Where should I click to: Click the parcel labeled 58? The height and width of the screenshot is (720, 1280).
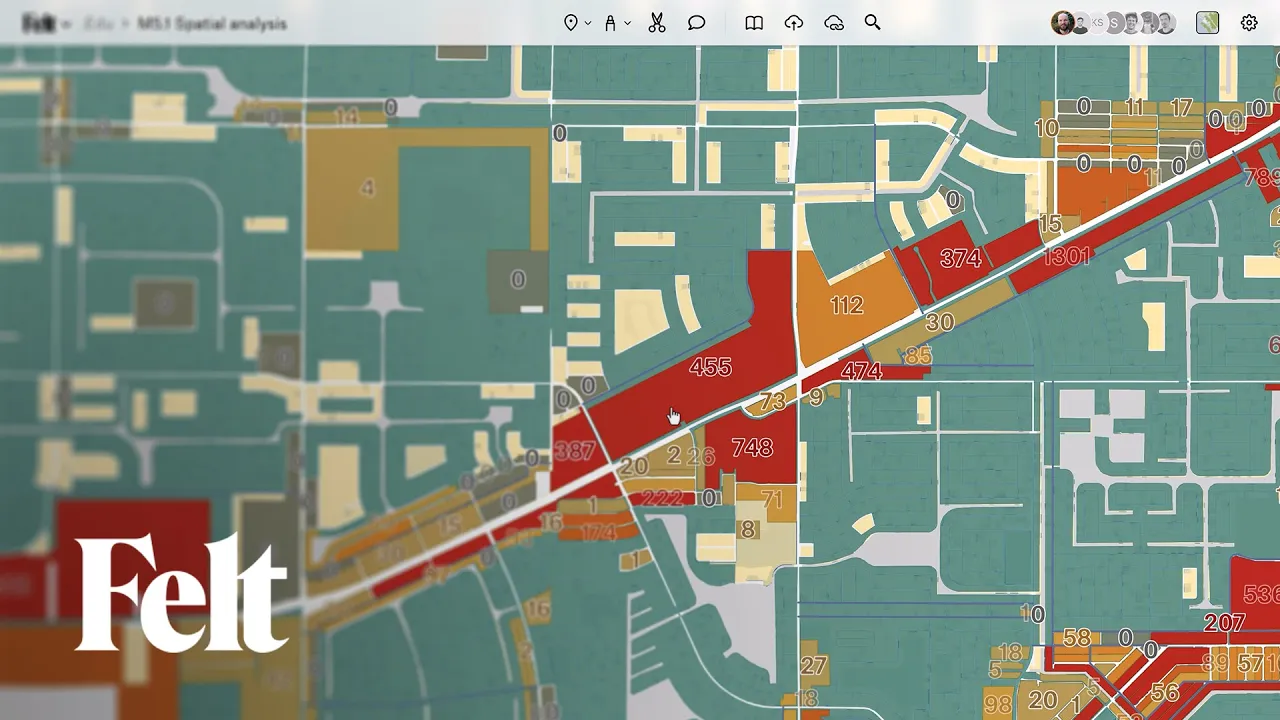tap(1077, 637)
